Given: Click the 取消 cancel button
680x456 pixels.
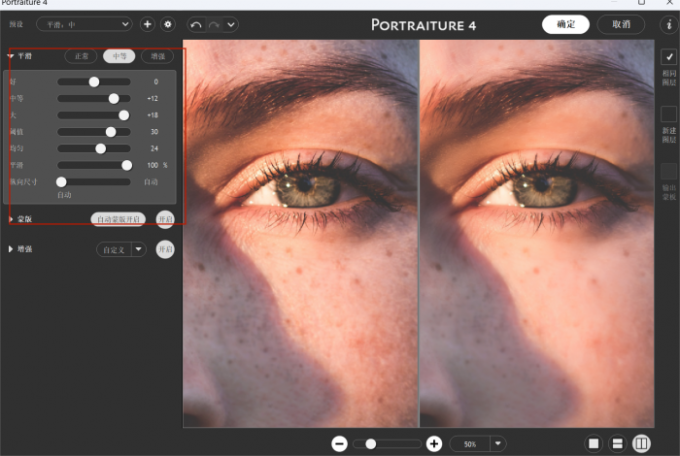Looking at the screenshot, I should point(621,24).
